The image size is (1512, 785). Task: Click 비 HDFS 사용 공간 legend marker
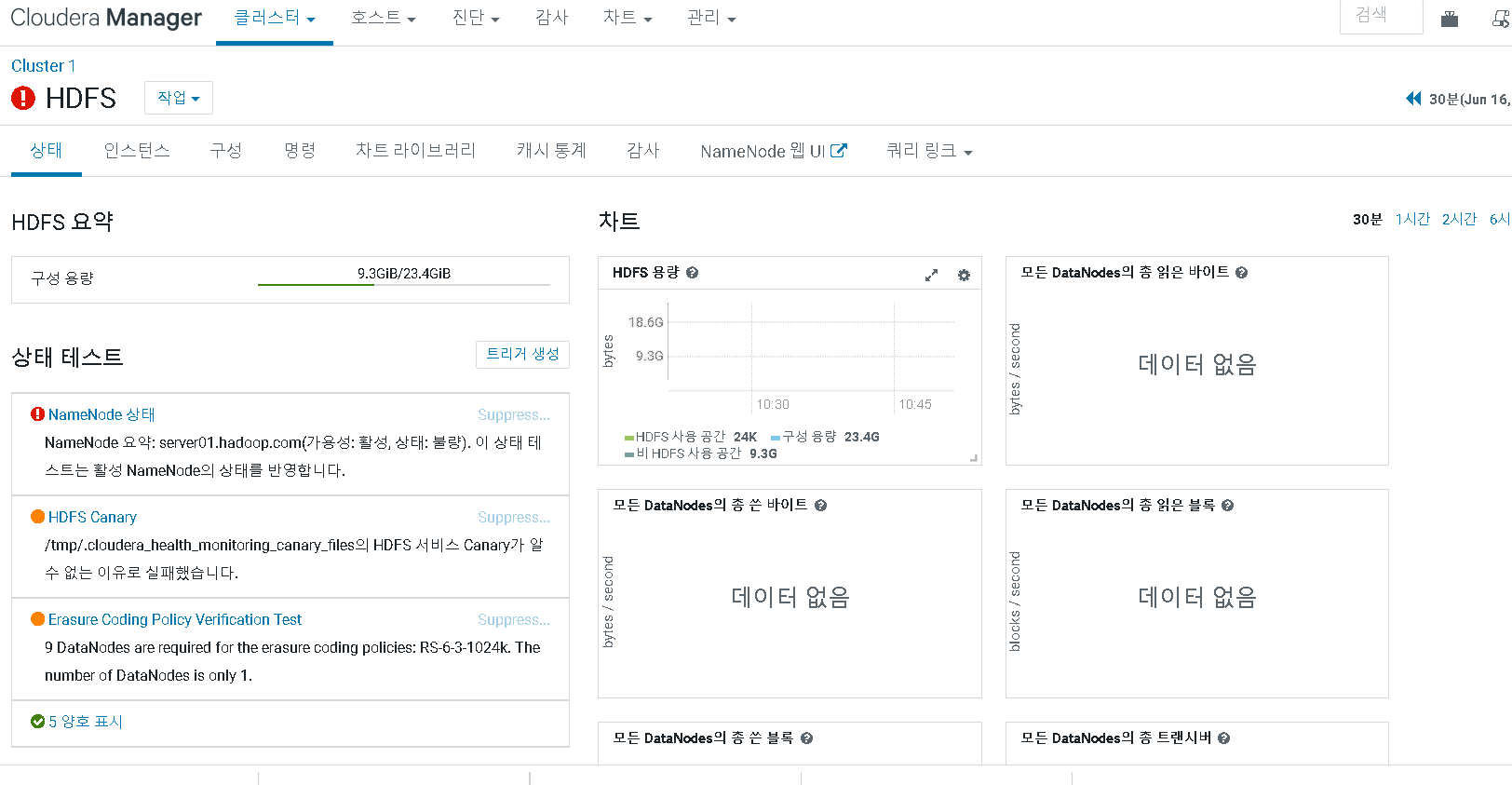coord(629,454)
